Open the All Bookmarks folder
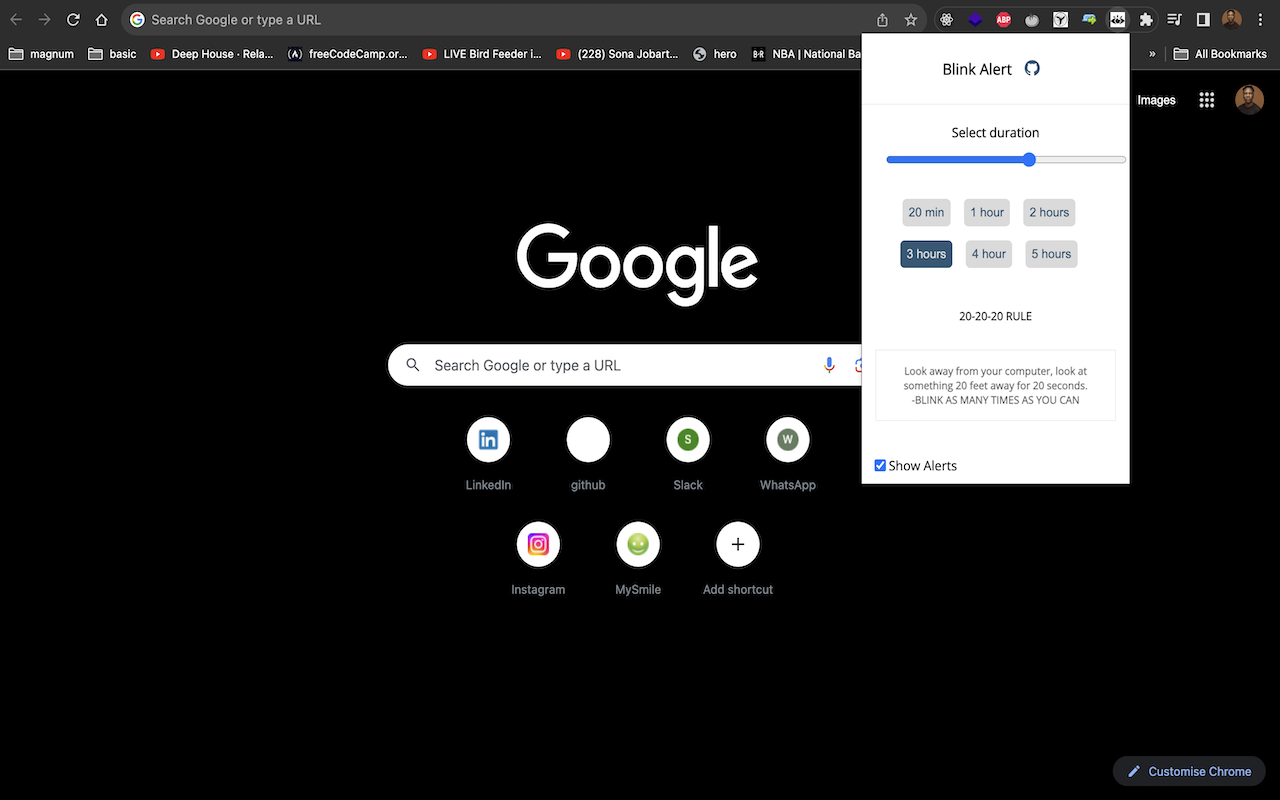This screenshot has width=1280, height=800. (1220, 54)
